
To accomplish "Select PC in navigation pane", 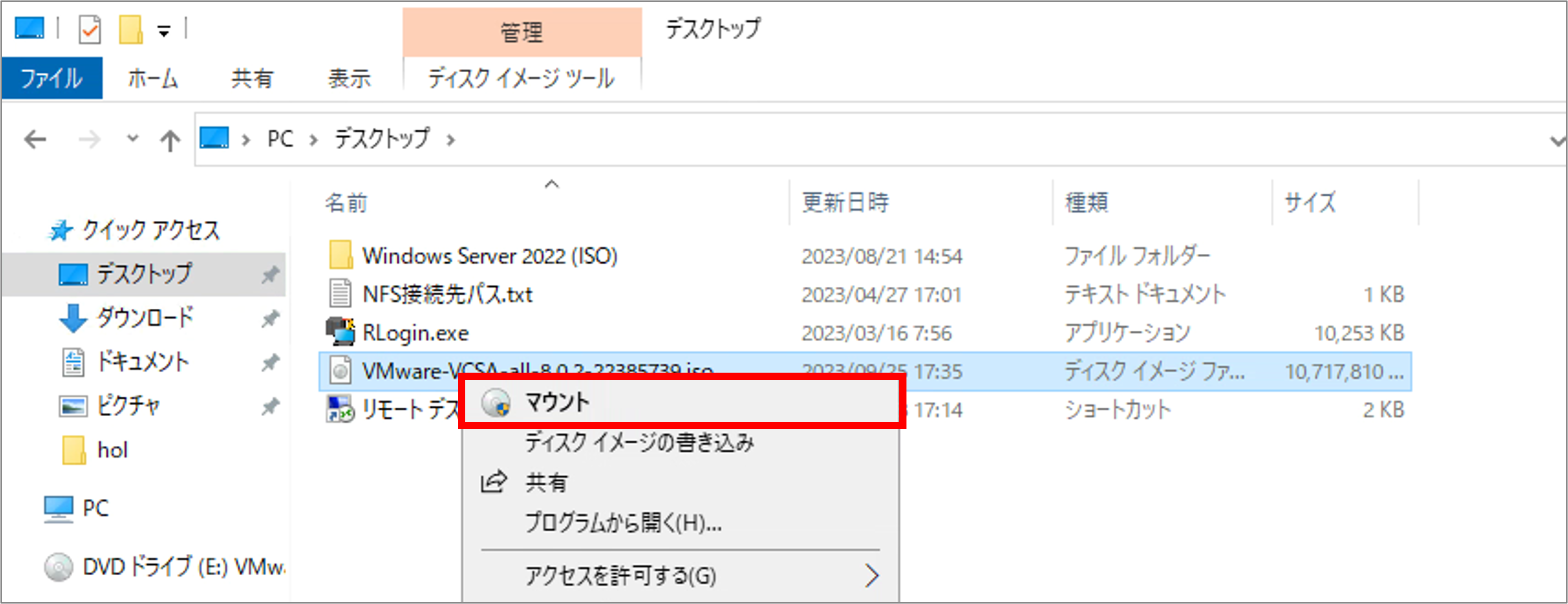I will [96, 508].
